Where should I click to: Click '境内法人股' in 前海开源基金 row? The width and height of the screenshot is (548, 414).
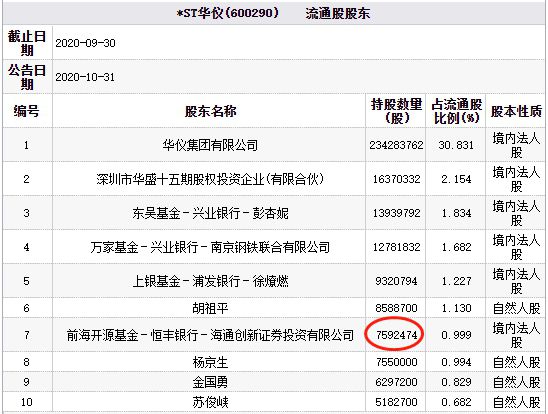(x=516, y=335)
